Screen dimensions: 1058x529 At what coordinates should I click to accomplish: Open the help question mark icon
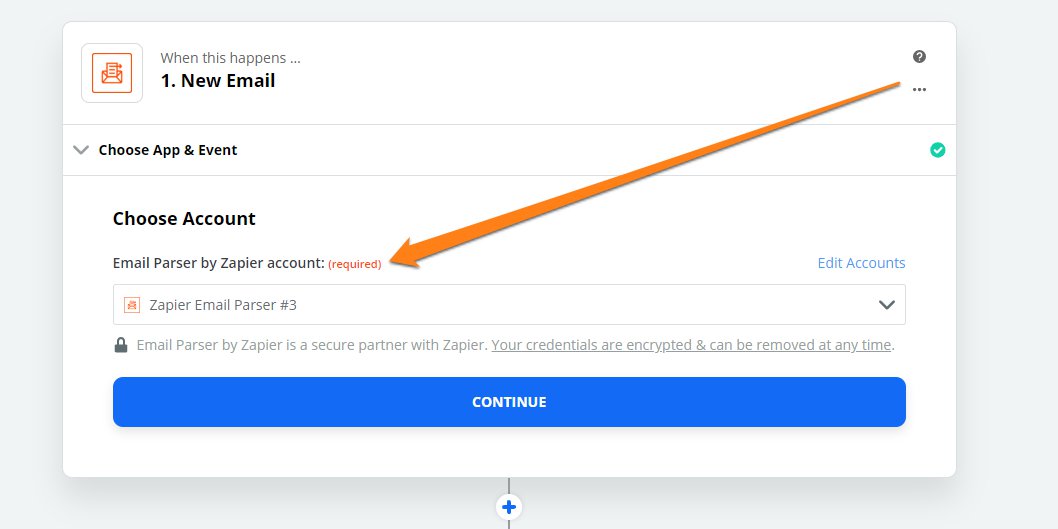click(919, 57)
